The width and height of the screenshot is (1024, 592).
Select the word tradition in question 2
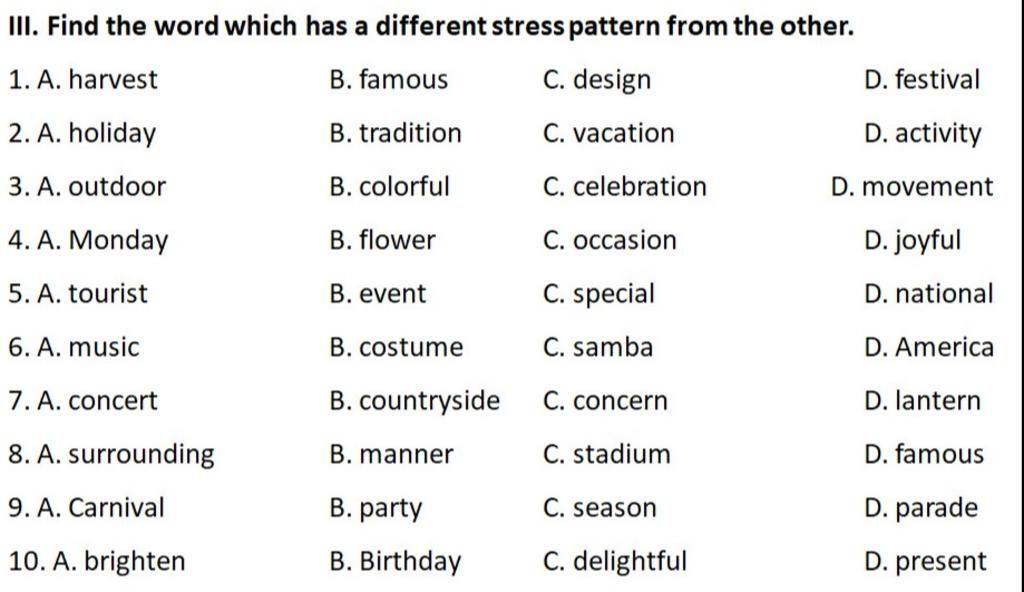[x=410, y=133]
